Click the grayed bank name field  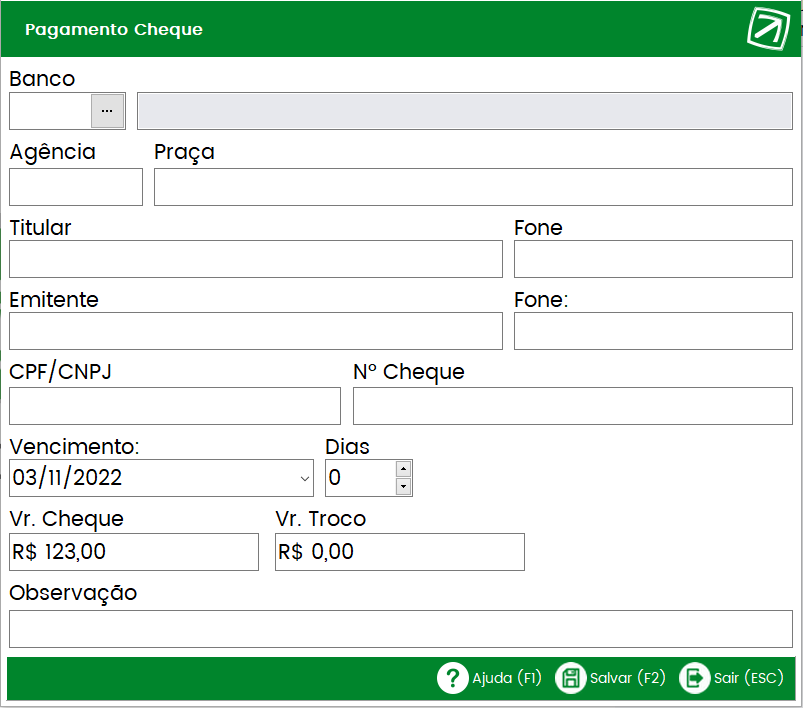tap(464, 111)
